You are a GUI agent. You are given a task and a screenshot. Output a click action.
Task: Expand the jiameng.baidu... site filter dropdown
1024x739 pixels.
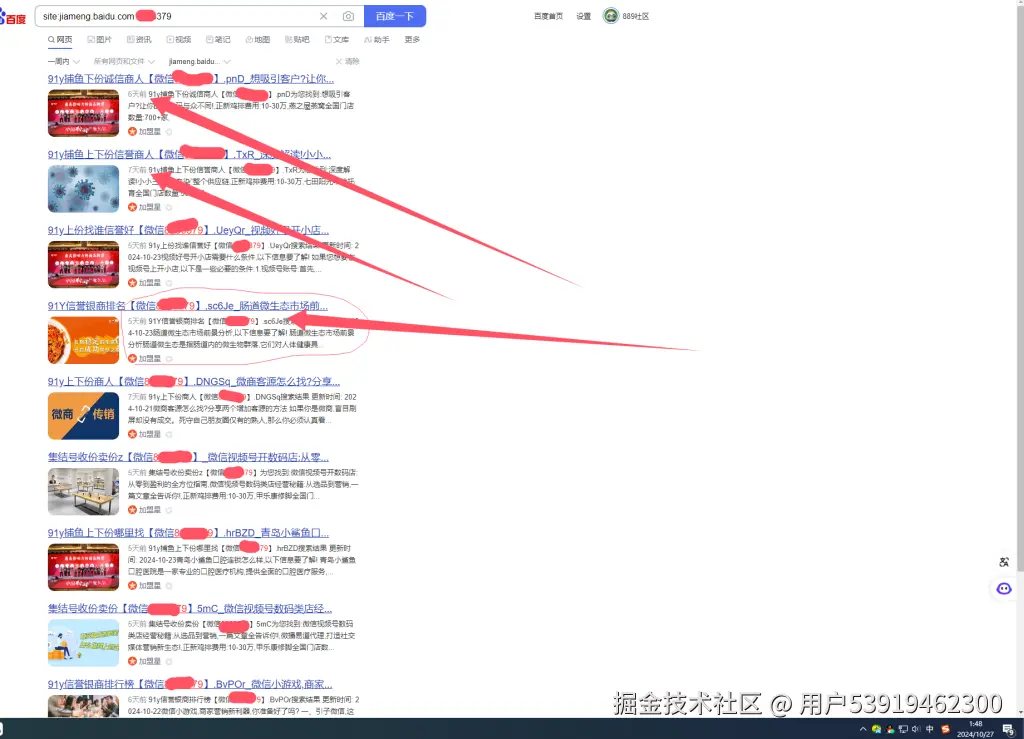[x=199, y=61]
